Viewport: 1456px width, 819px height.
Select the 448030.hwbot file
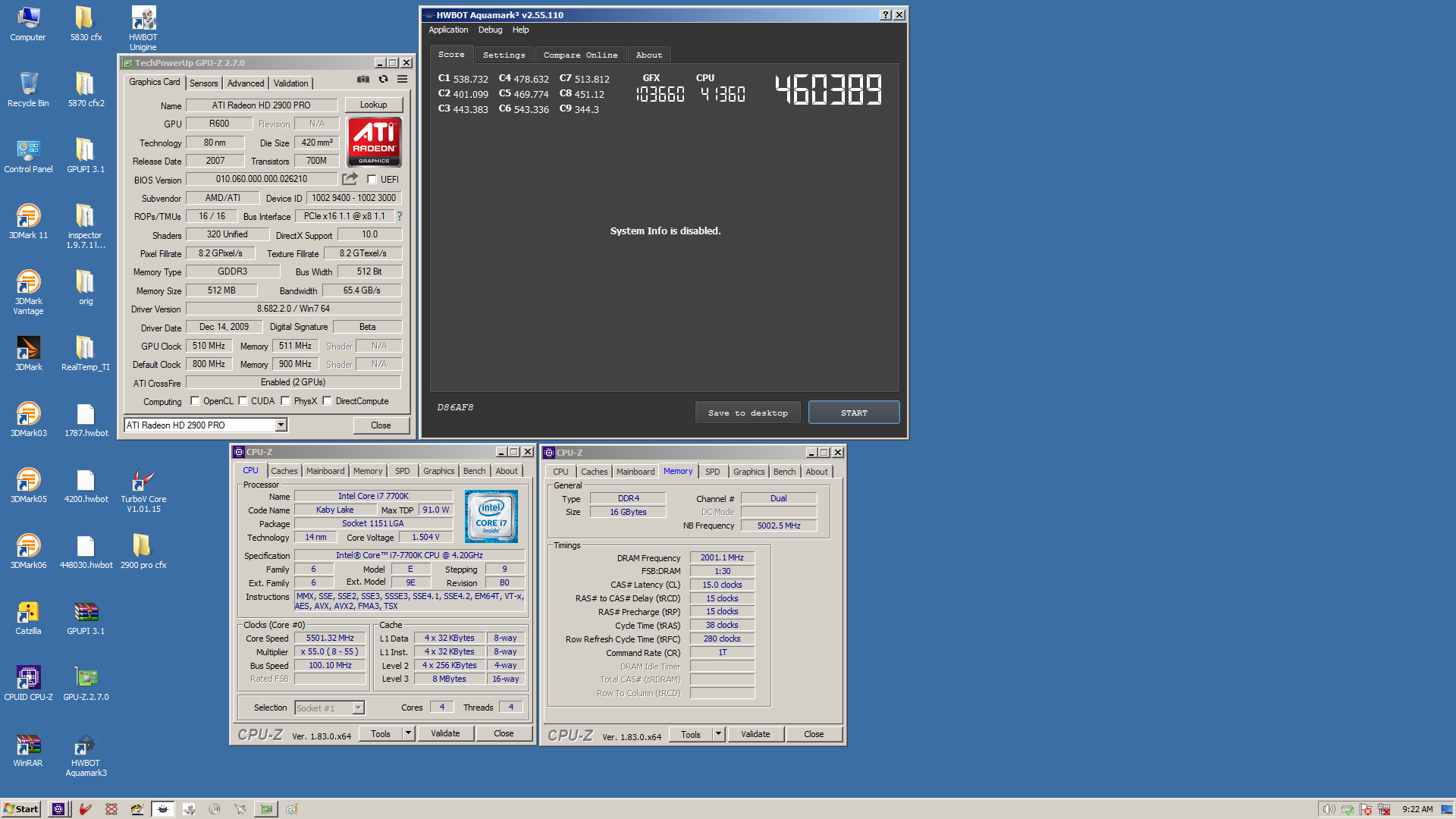86,551
